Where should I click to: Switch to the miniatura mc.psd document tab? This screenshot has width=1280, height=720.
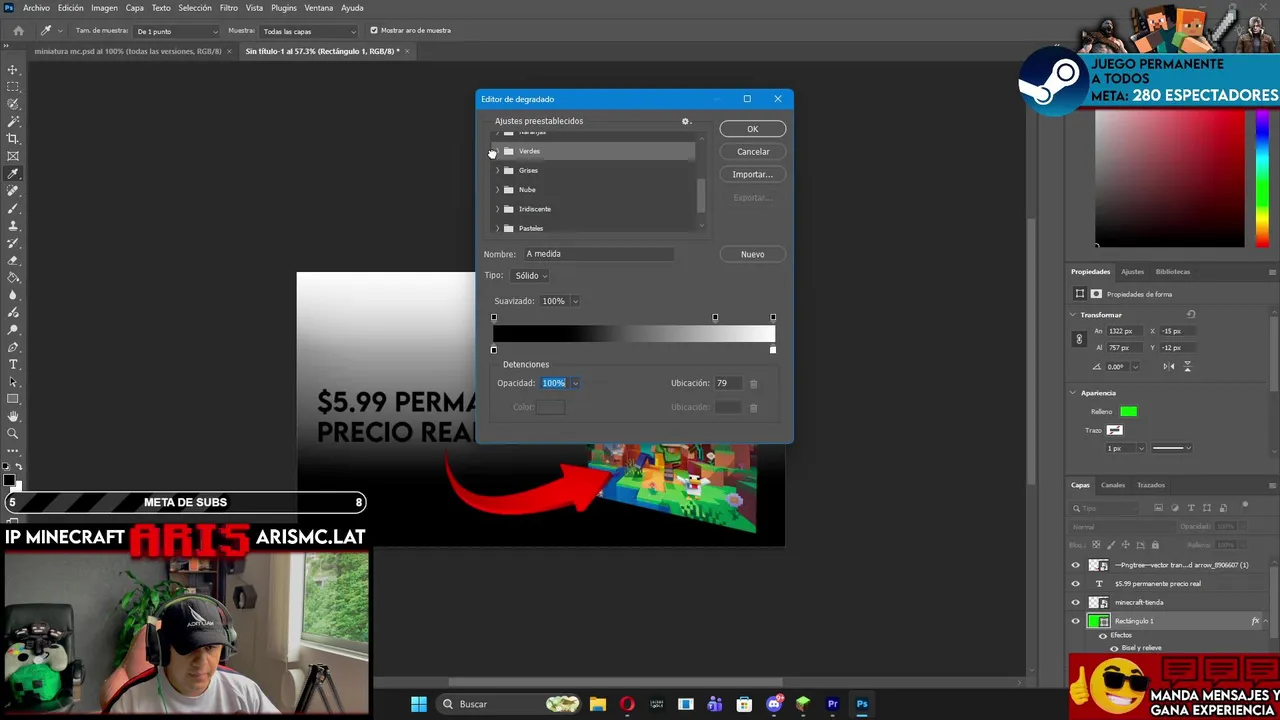point(128,51)
